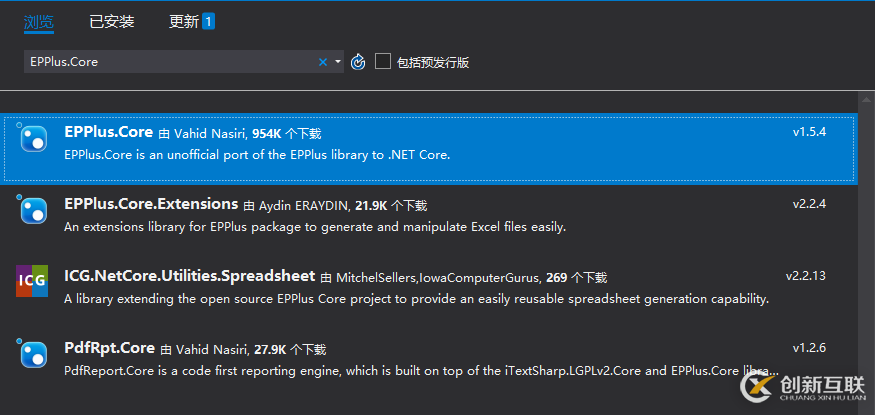Click the ICG logo package icon
875x415 pixels.
(x=32, y=281)
